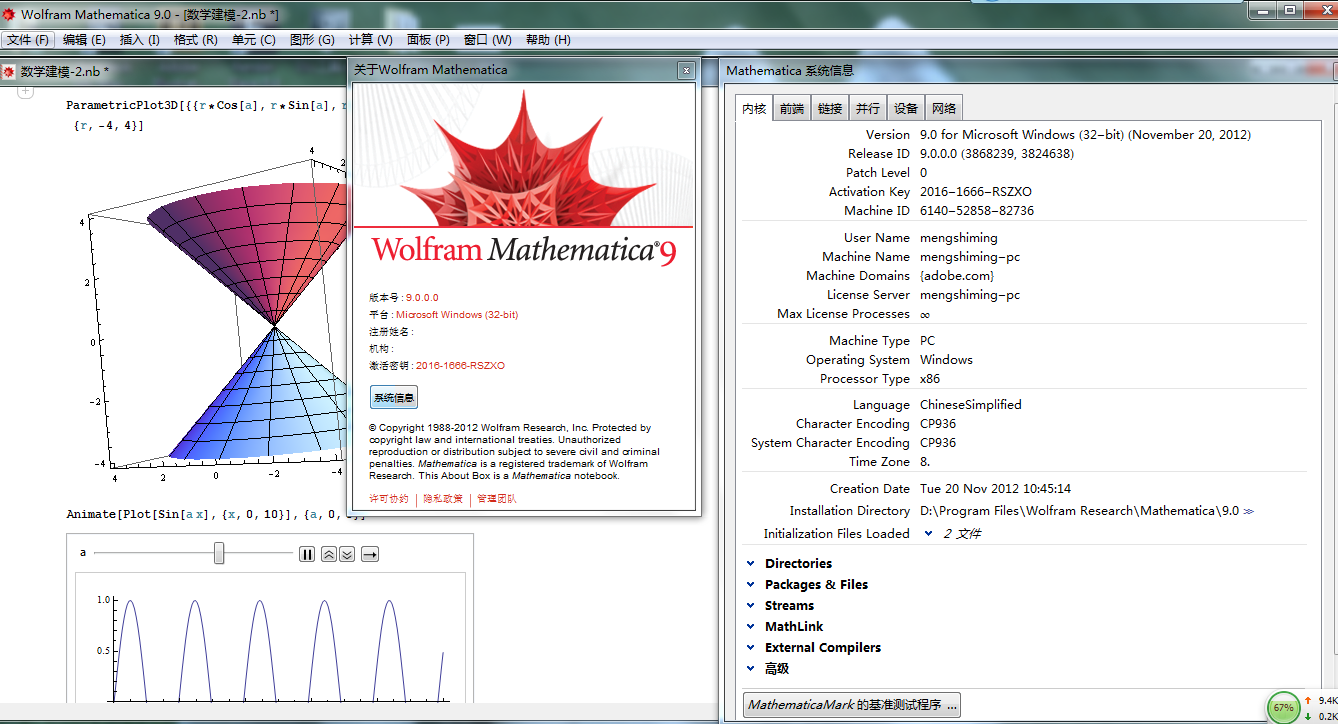Click the slower double-down arrow animation button

click(x=347, y=554)
